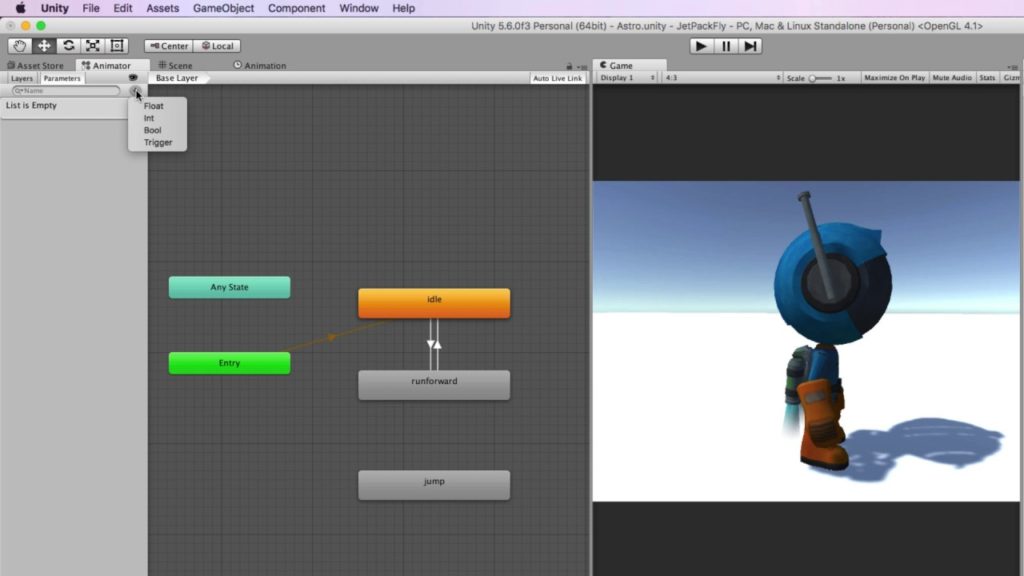Click the parameter Name search field
This screenshot has width=1024, height=576.
pos(66,91)
